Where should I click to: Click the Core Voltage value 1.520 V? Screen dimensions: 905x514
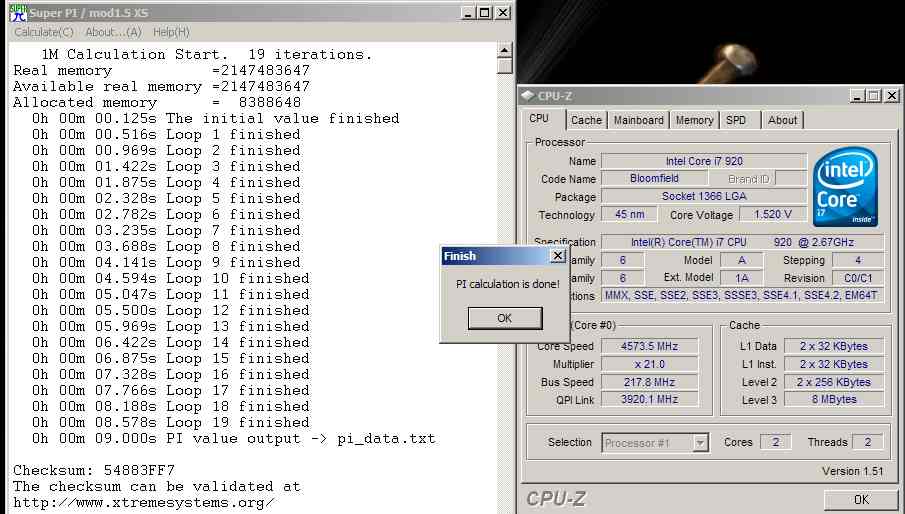click(x=773, y=214)
